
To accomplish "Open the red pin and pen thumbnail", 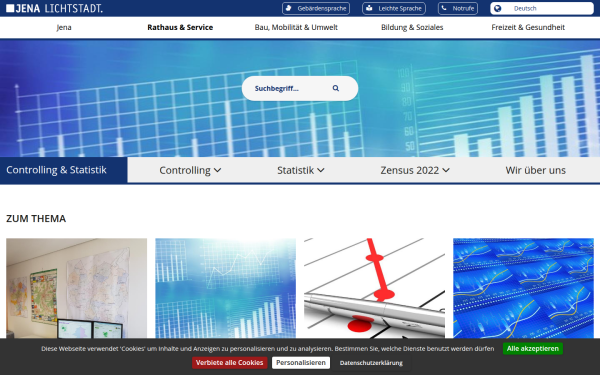I will pos(374,288).
